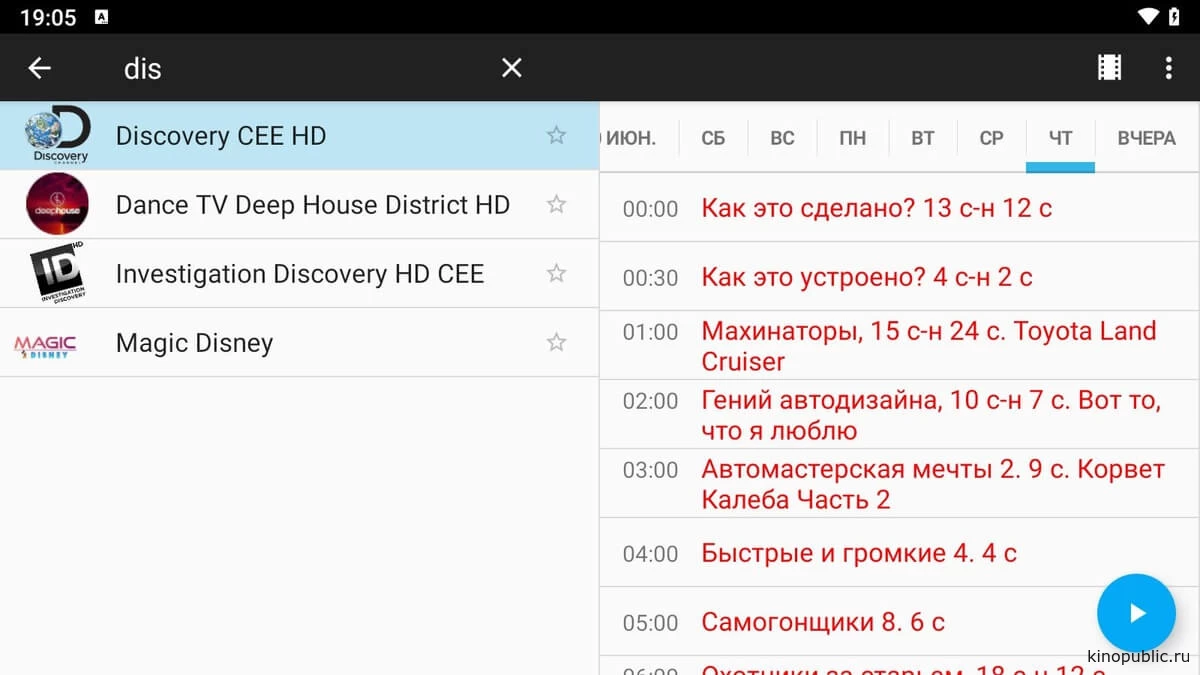Favorite Dance TV Deep House District HD
This screenshot has height=675, width=1200.
[556, 204]
